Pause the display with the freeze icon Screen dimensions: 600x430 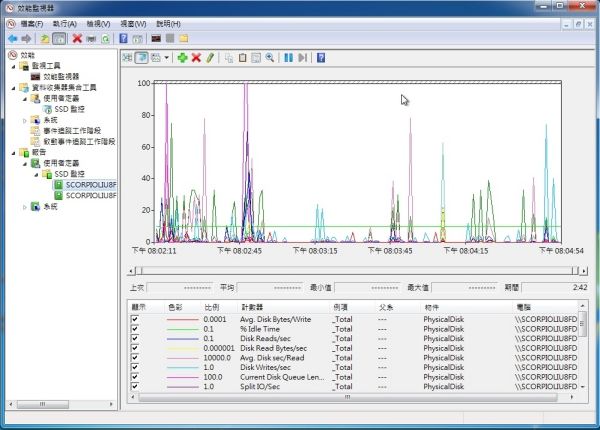pyautogui.click(x=289, y=58)
